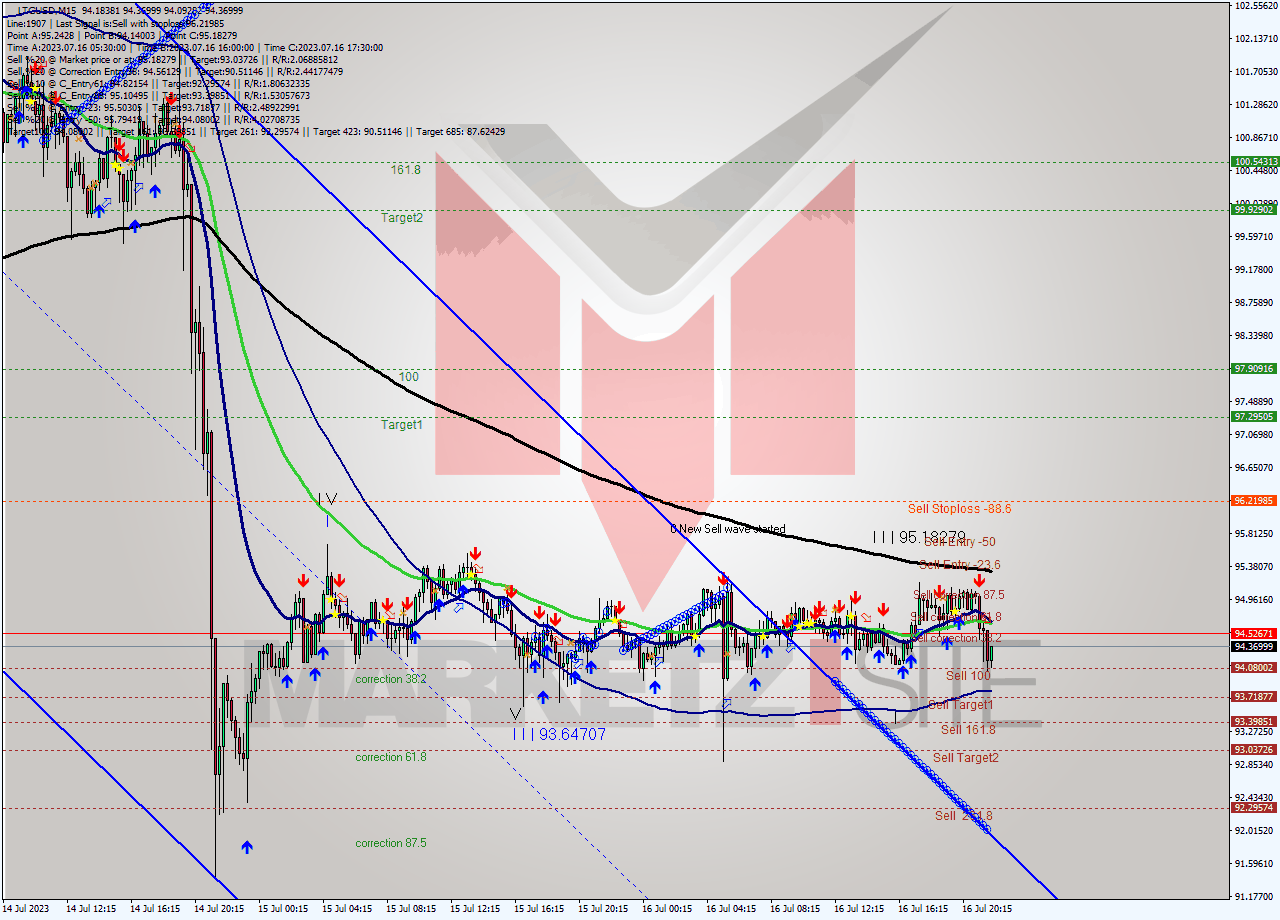The width and height of the screenshot is (1280, 920).
Task: Click the red 93.03726 price tag
Action: click(x=1254, y=749)
